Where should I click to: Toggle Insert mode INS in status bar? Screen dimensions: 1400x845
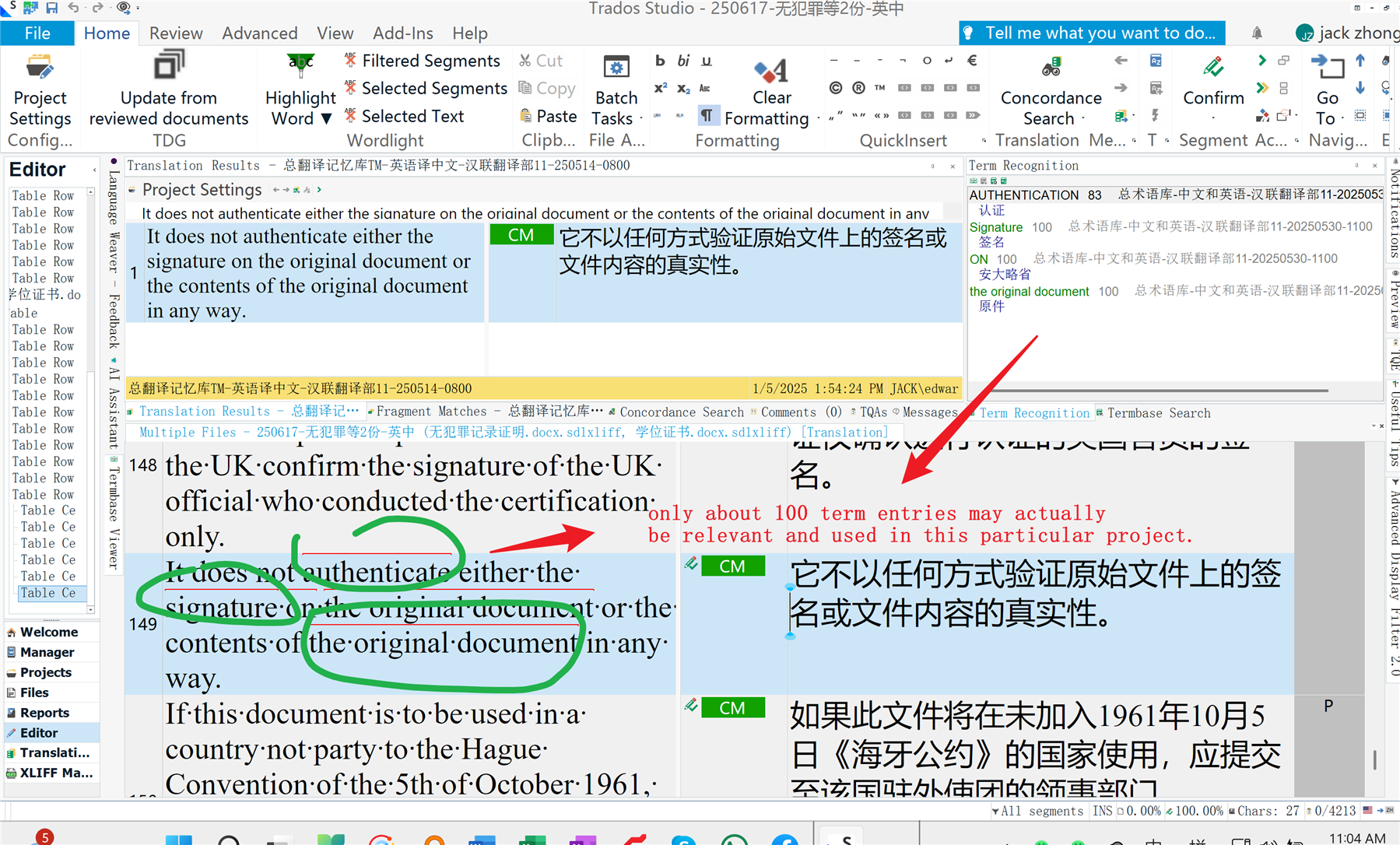pos(1102,811)
